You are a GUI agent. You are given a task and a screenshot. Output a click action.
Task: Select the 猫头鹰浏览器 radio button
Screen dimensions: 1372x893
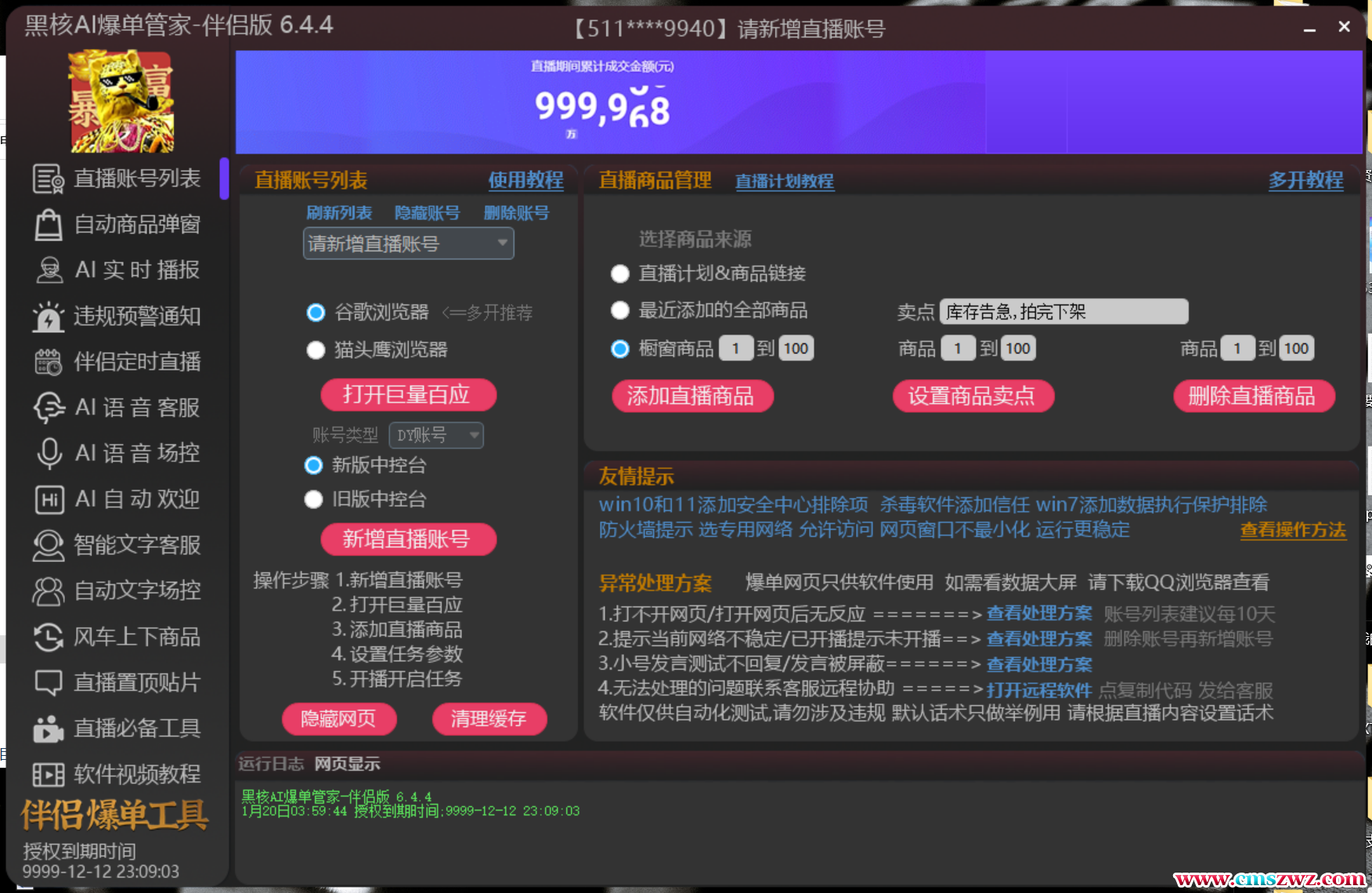pyautogui.click(x=316, y=350)
